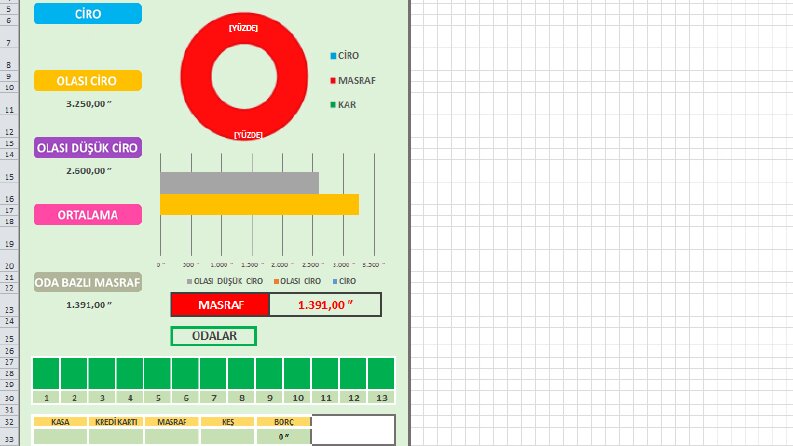Click the KAR legend entry beside donut chart

(343, 105)
